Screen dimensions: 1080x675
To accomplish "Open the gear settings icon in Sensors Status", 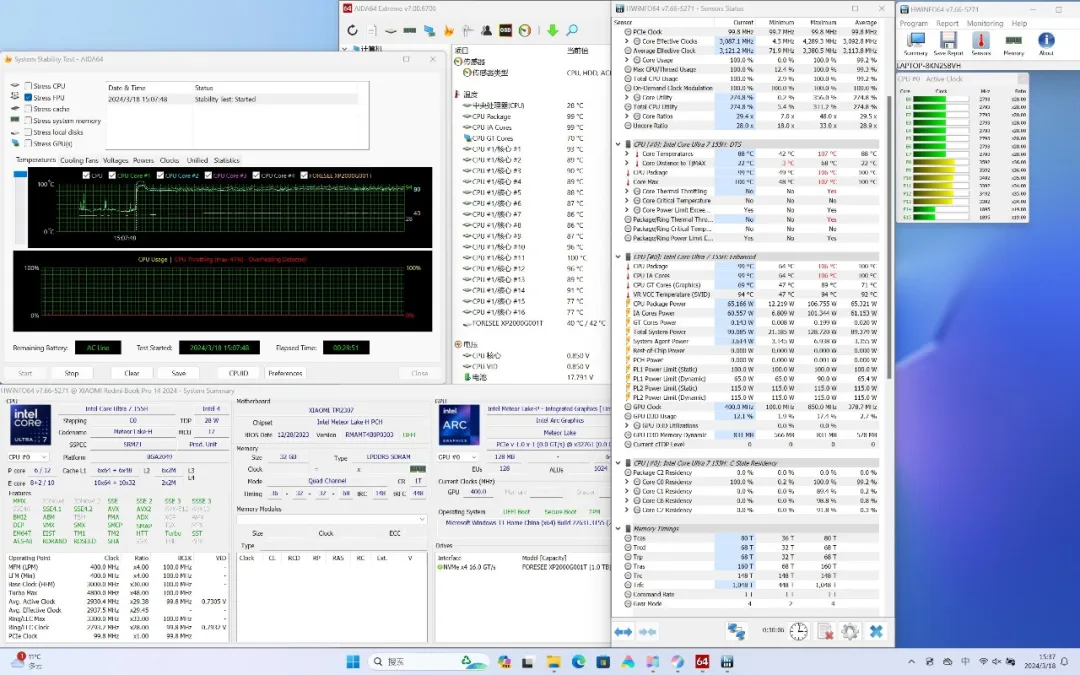I will (x=849, y=631).
